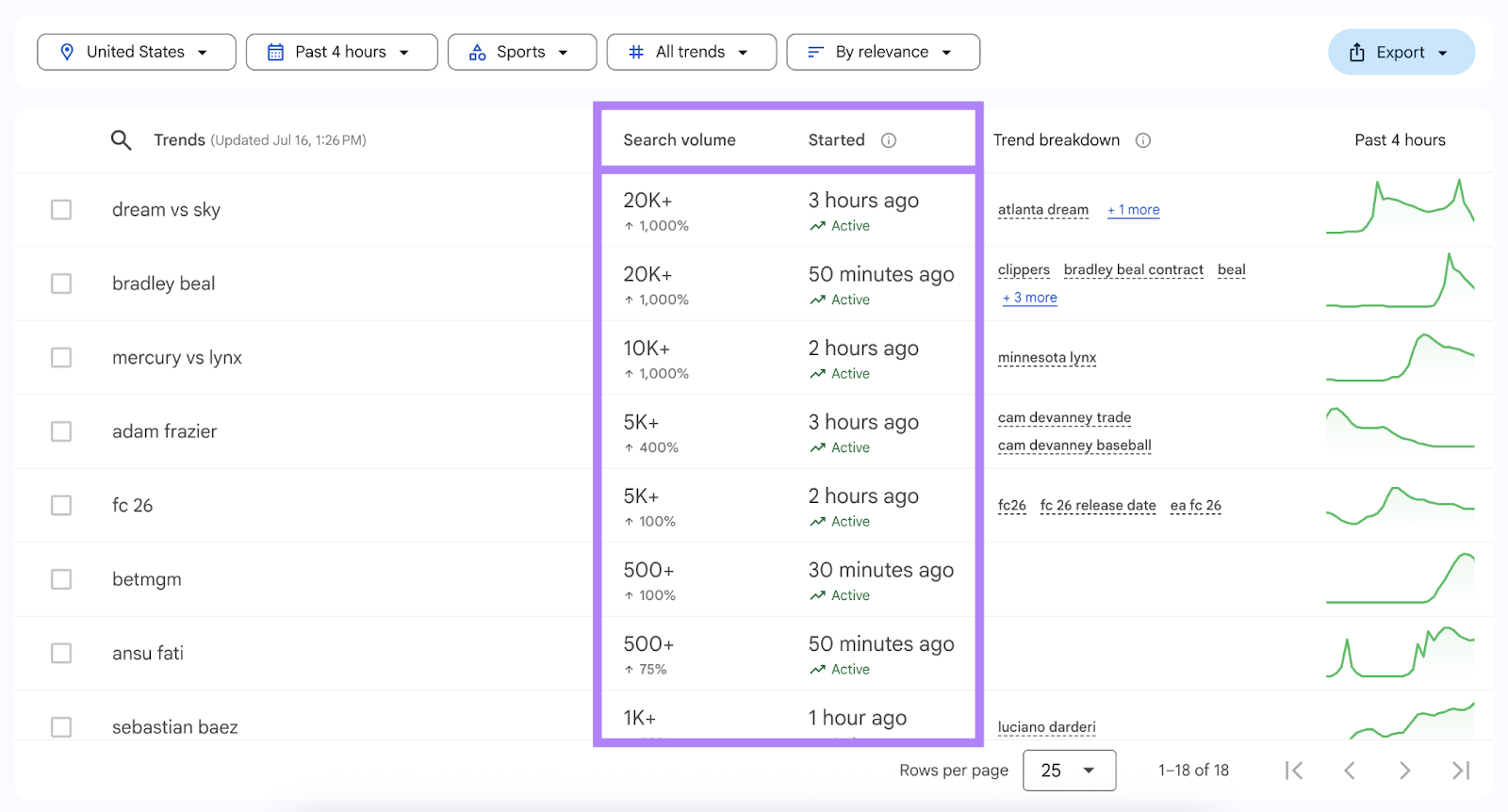Screen dimensions: 1508x812
Task: Go to the first page of results
Action: pos(1294,771)
